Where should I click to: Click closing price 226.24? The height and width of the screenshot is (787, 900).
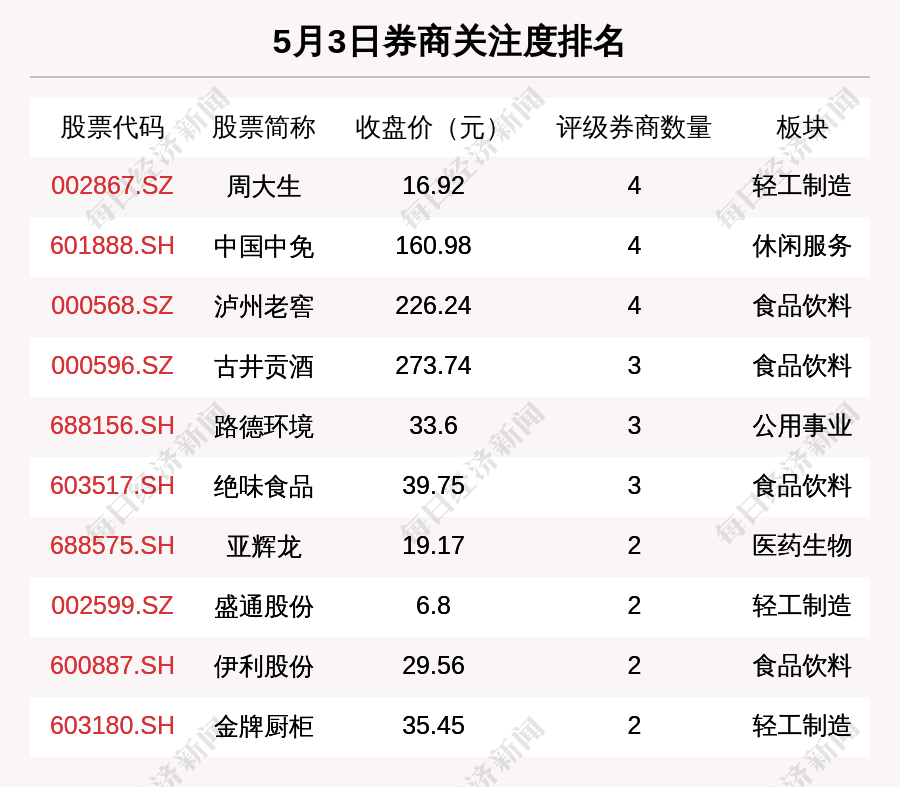433,305
